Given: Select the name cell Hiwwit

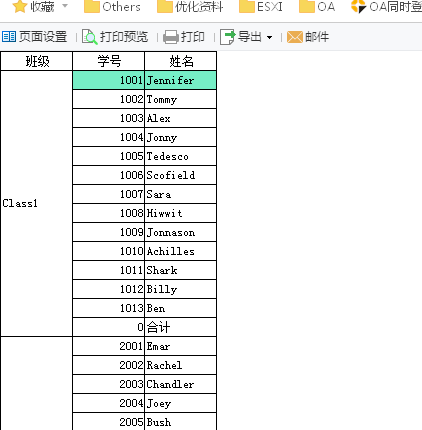Looking at the screenshot, I should [x=181, y=213].
